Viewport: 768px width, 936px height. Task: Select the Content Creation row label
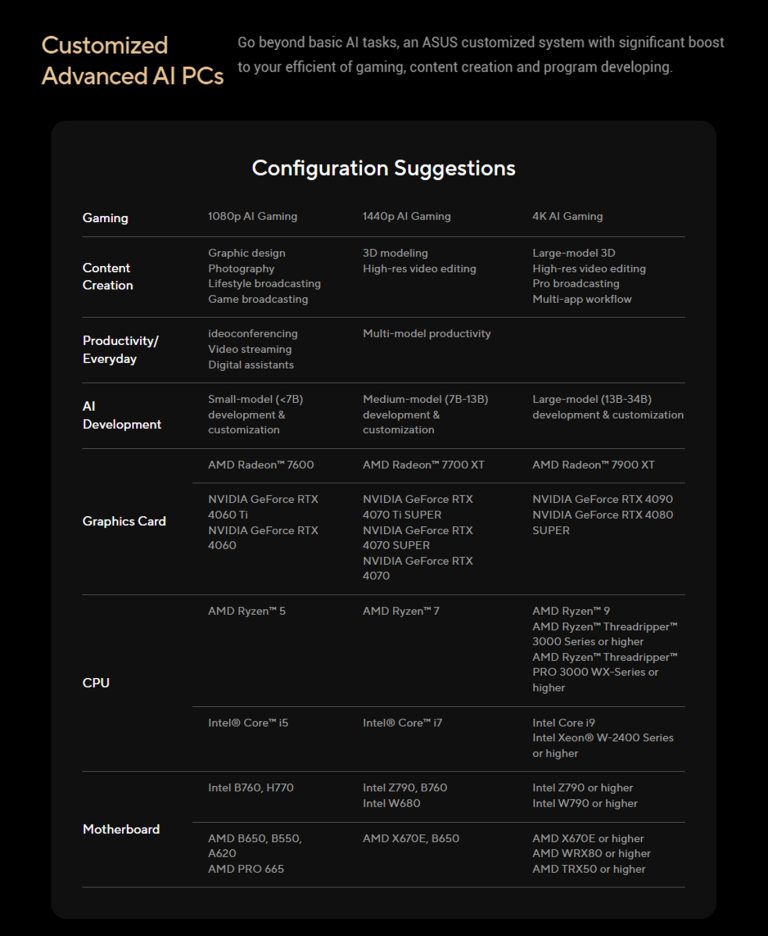tap(107, 276)
